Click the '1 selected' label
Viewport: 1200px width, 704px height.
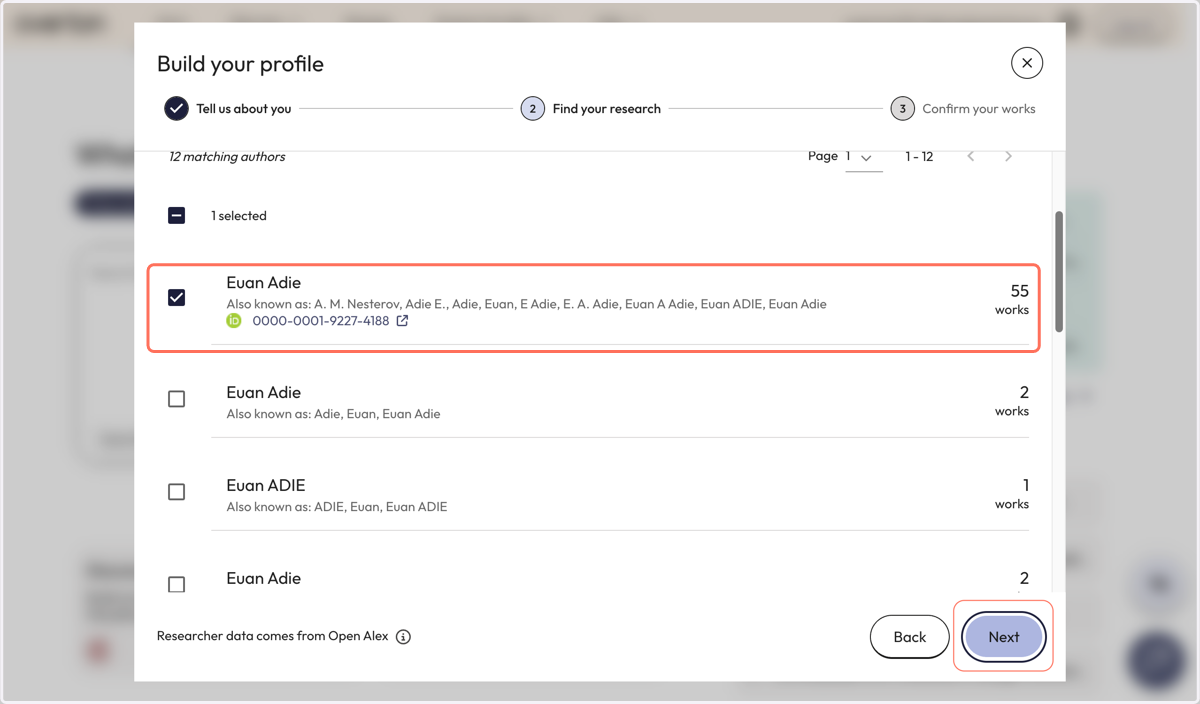tap(239, 216)
